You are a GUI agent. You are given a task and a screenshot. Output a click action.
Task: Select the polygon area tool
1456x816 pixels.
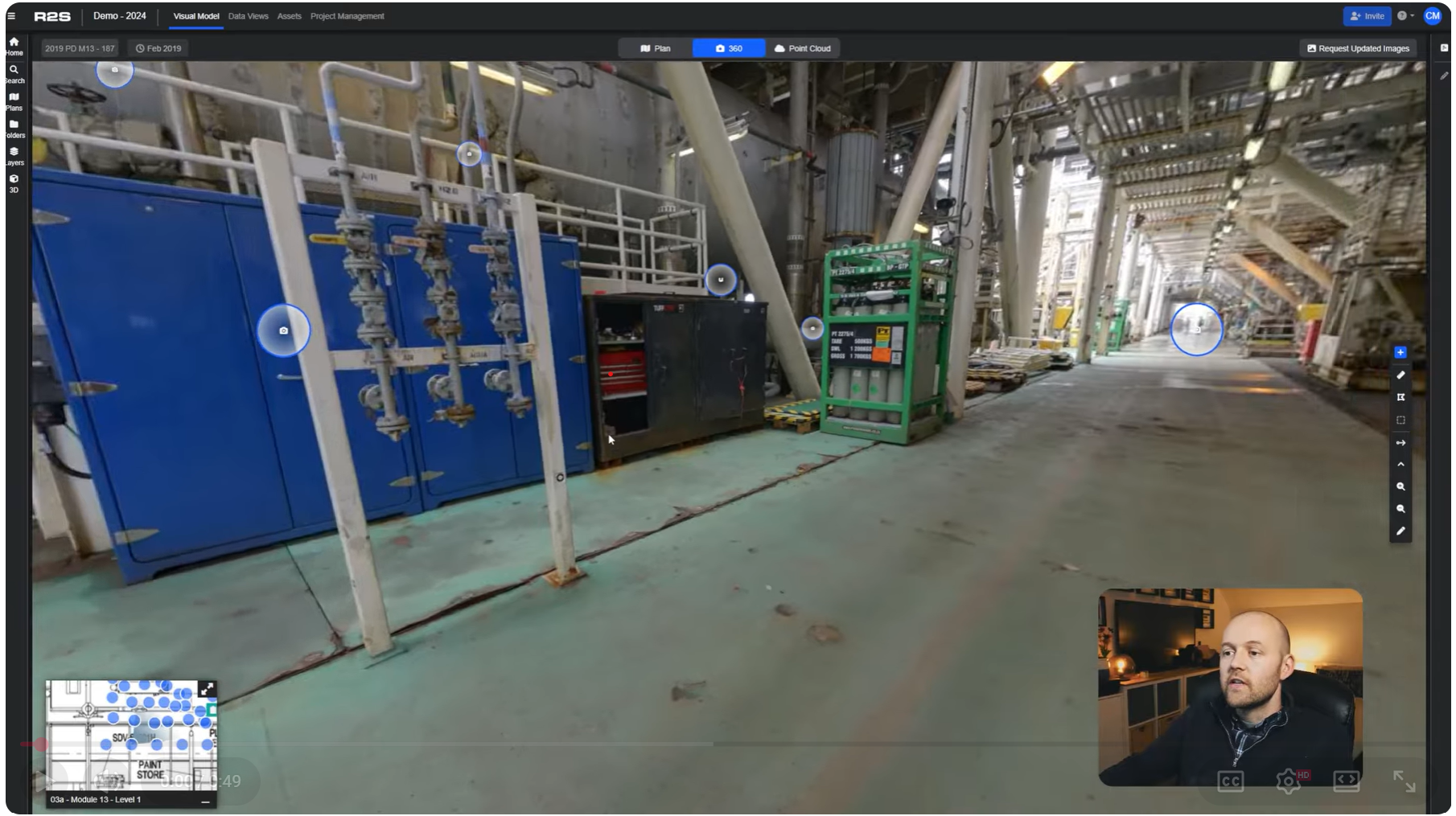click(1400, 397)
